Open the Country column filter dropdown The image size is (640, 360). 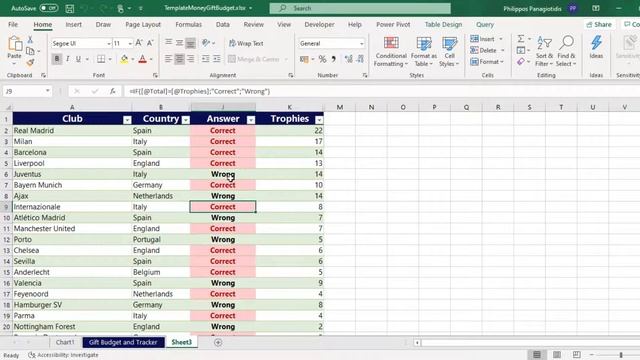186,120
